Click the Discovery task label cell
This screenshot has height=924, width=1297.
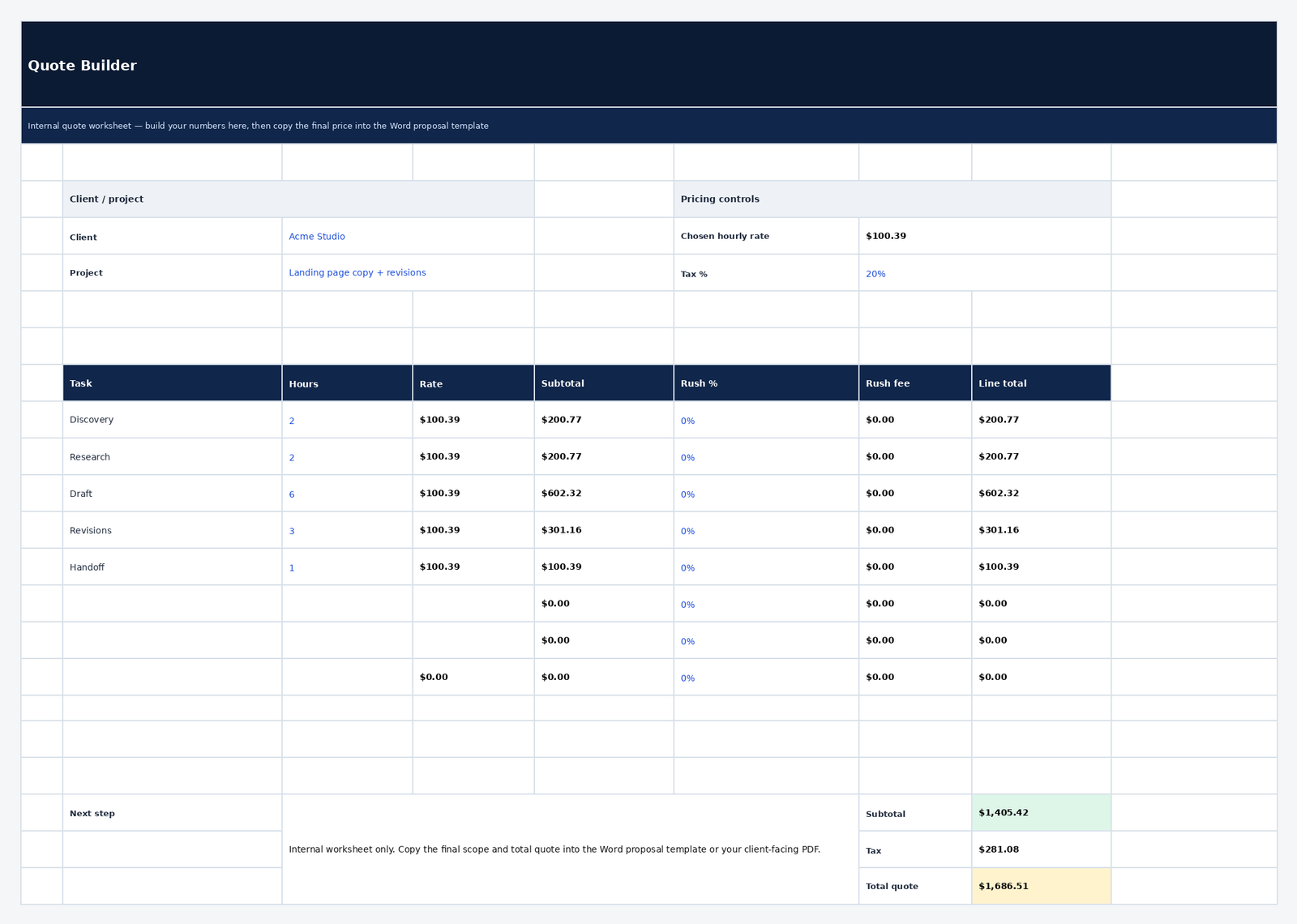pyautogui.click(x=92, y=420)
